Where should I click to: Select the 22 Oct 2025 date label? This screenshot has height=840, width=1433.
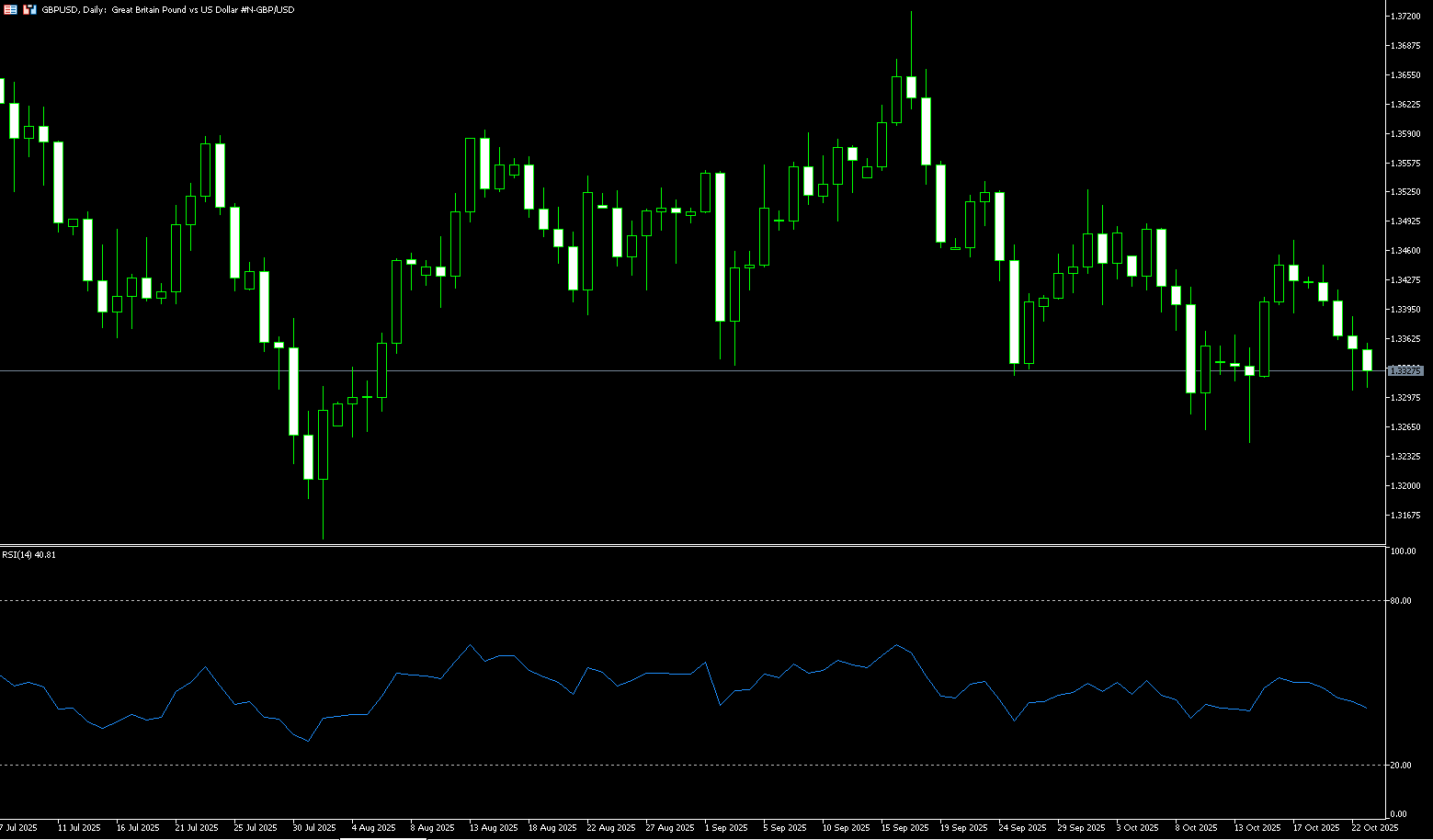[x=1374, y=828]
